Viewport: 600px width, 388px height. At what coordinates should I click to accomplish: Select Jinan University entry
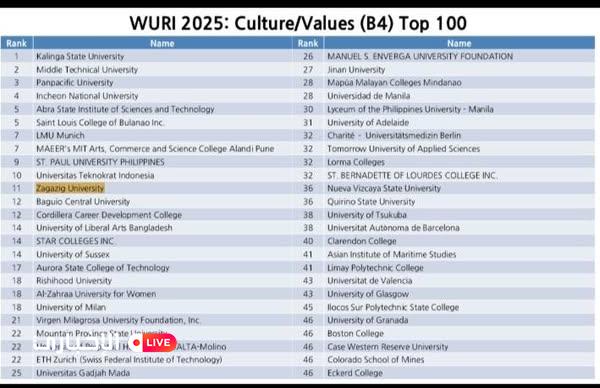point(356,70)
